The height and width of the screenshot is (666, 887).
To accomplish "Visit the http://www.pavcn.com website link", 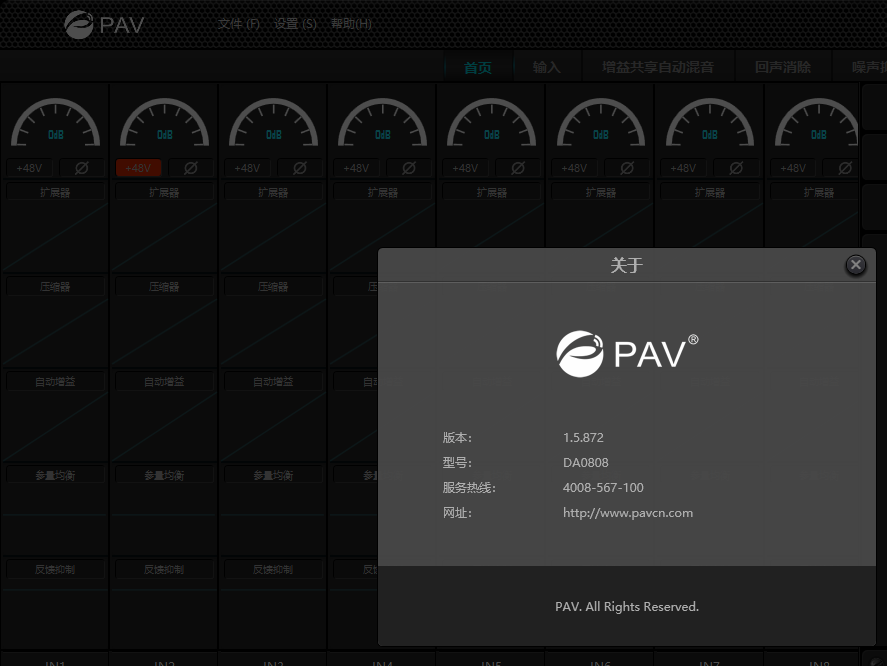I will pyautogui.click(x=627, y=513).
